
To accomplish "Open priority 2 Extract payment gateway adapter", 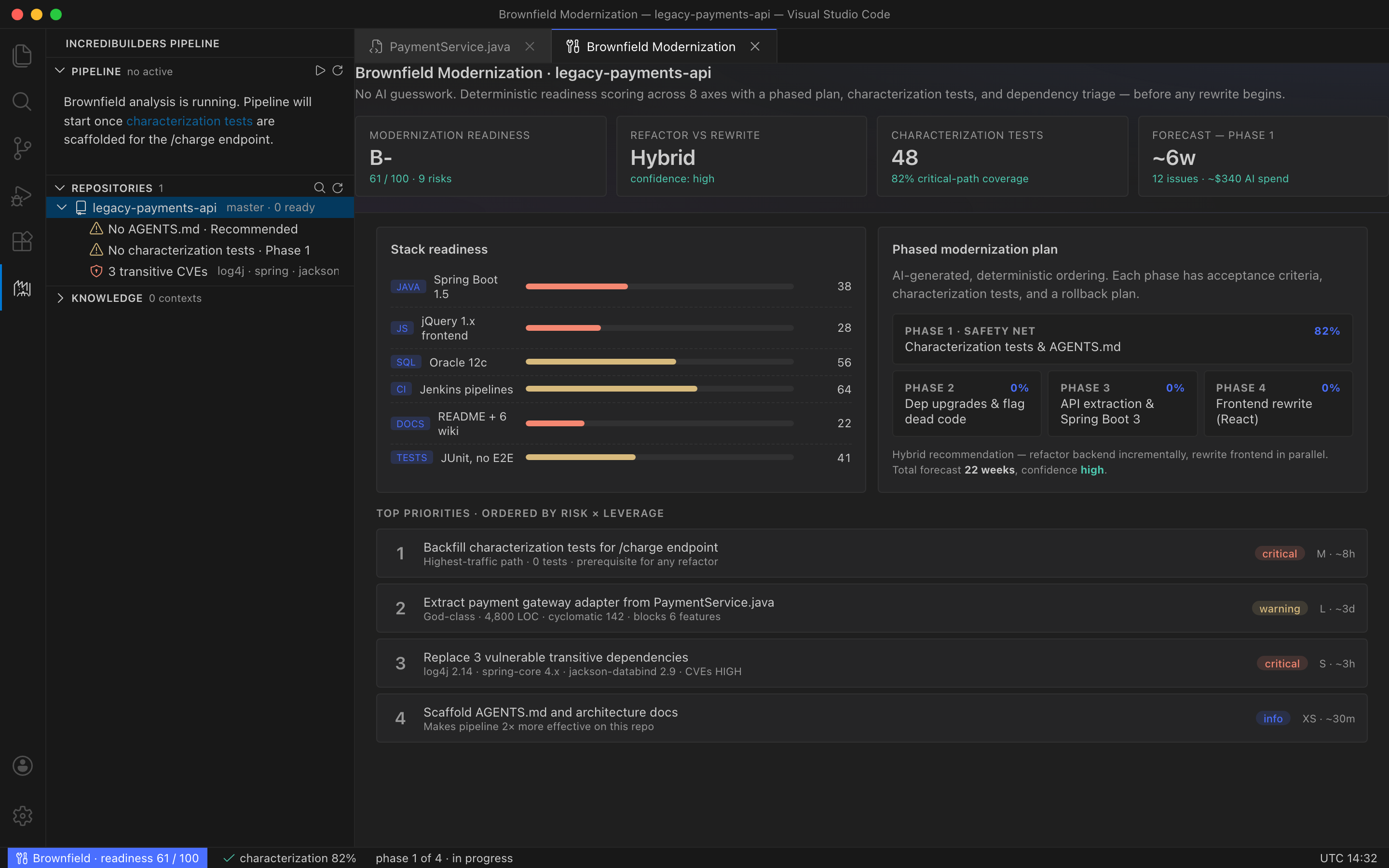I will (872, 609).
